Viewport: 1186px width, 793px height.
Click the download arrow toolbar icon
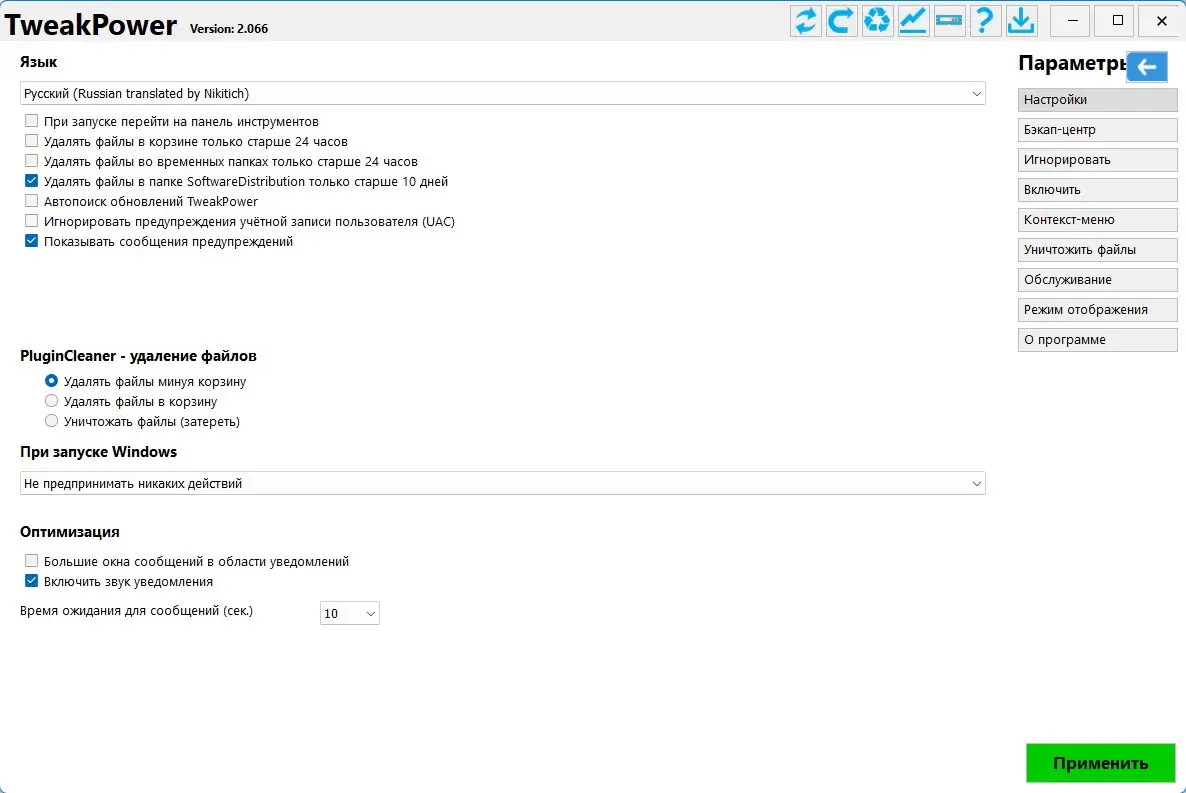[x=1021, y=20]
